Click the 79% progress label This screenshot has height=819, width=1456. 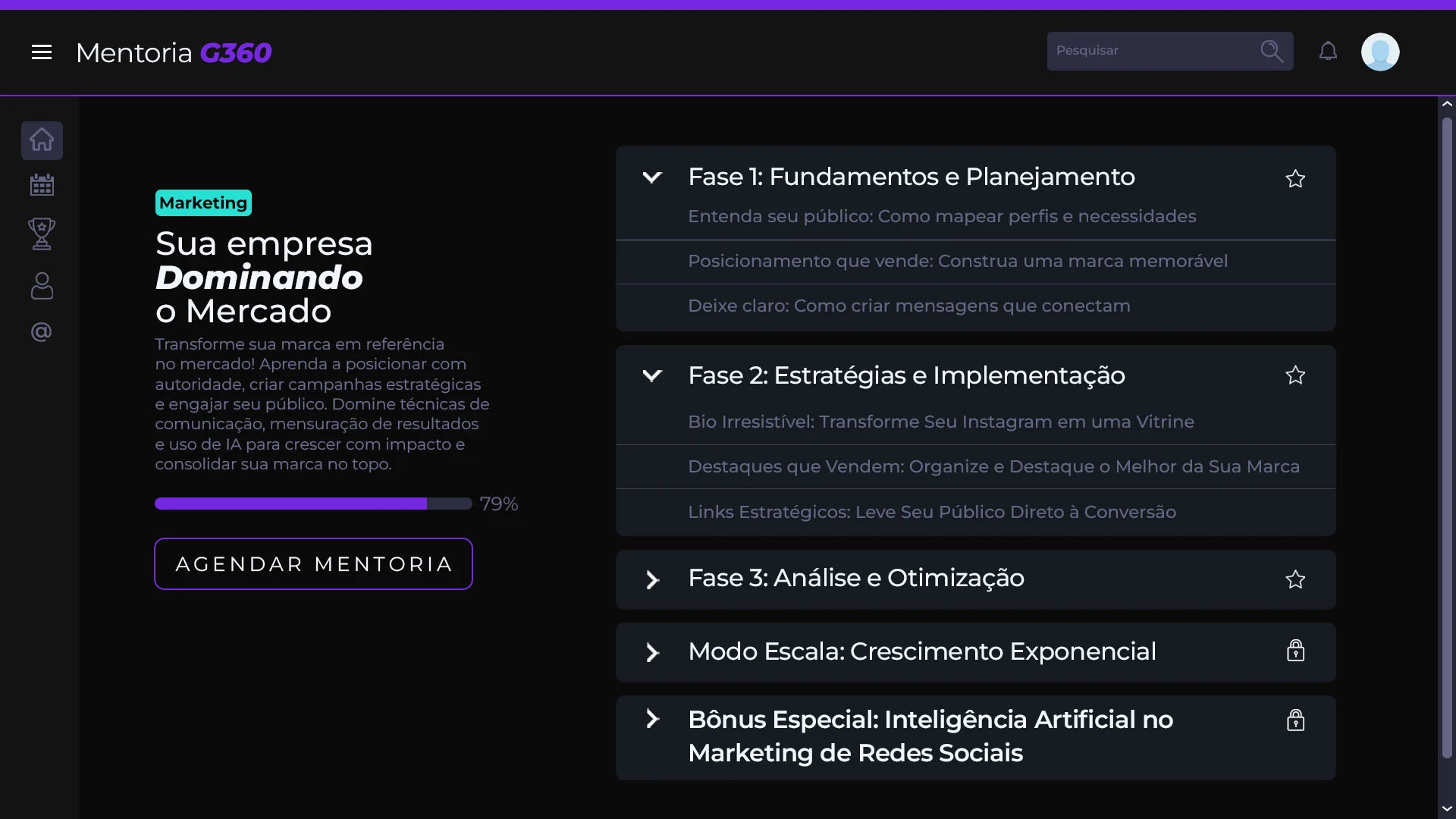[x=499, y=504]
